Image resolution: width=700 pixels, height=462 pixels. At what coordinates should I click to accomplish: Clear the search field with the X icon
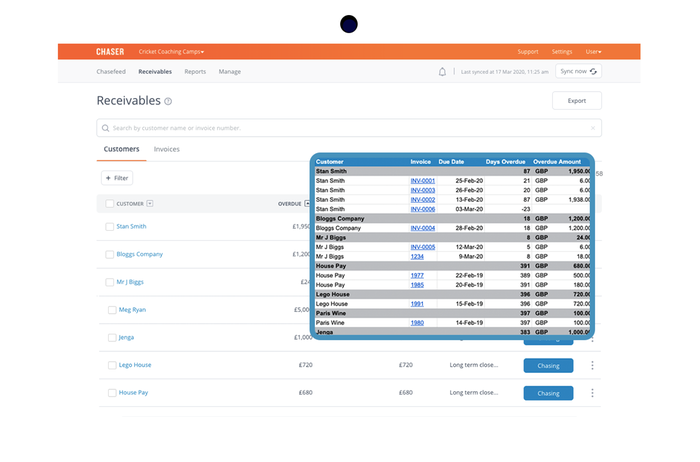[593, 128]
